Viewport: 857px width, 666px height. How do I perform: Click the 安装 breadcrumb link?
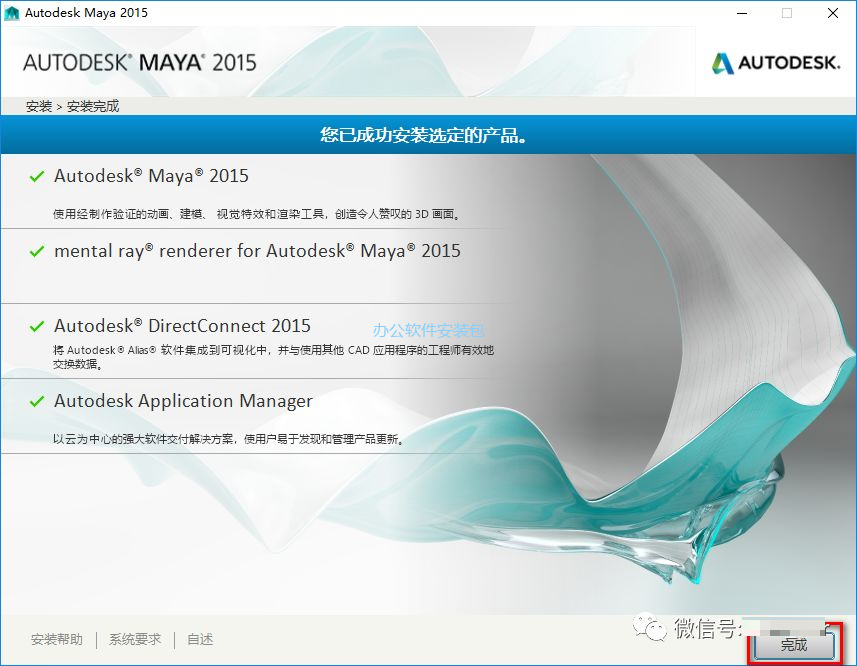pos(37,105)
